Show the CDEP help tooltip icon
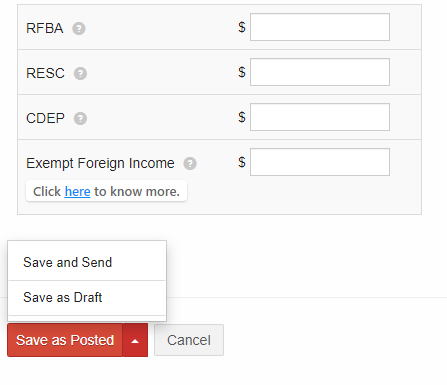447x385 pixels. pos(80,118)
